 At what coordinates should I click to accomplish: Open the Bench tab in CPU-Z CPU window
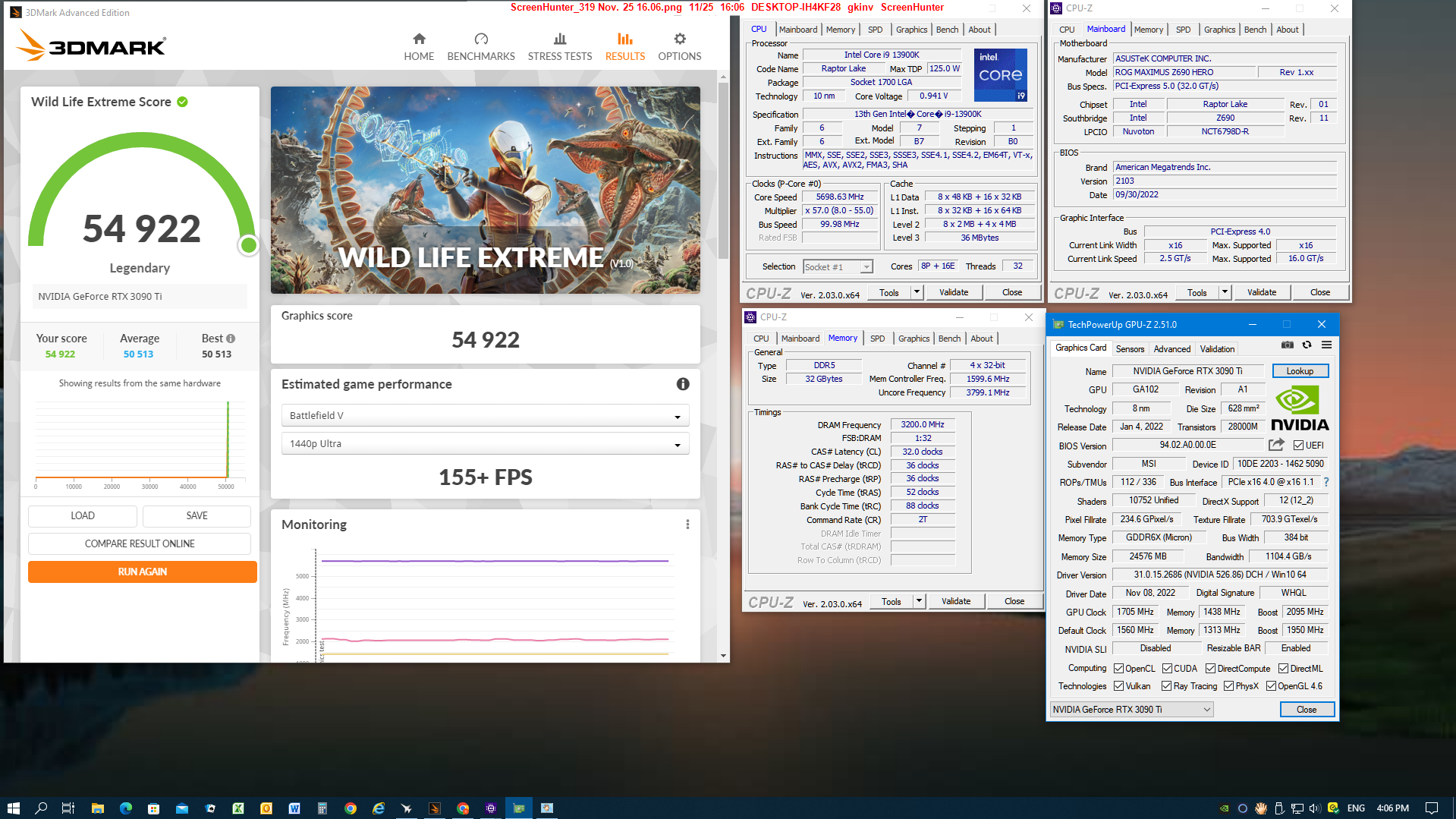pos(947,30)
